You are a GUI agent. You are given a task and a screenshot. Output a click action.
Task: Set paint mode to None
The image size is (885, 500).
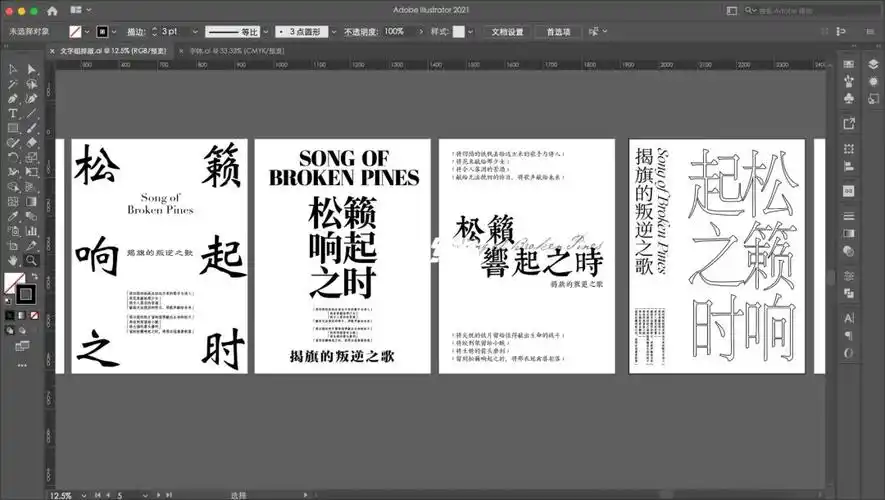(34, 315)
